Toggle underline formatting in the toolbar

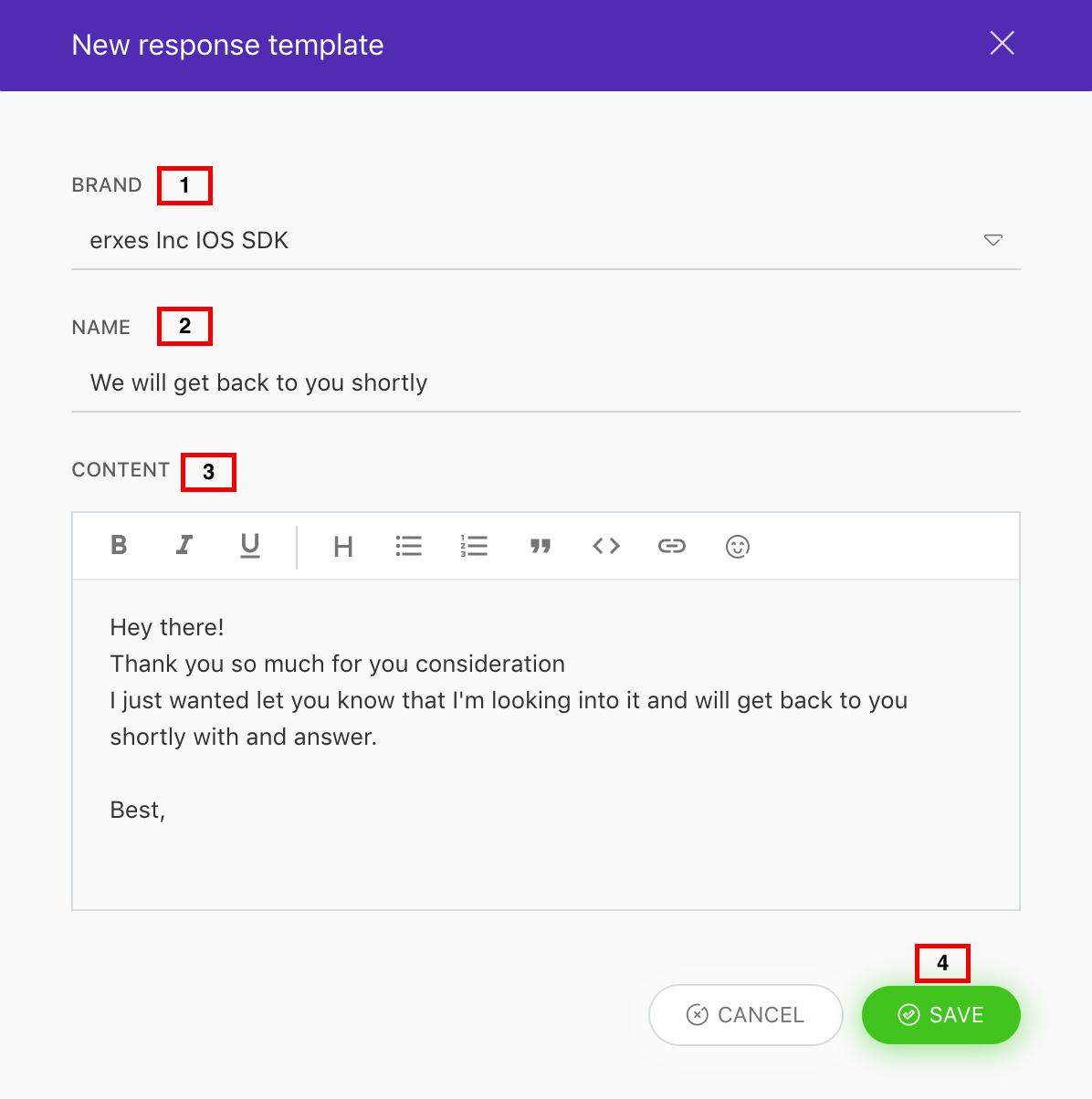click(x=250, y=546)
